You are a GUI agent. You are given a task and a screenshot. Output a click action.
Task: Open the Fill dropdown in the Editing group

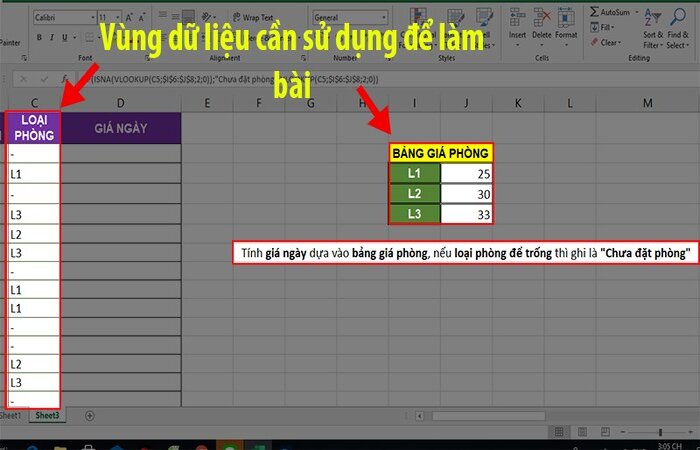coord(603,27)
